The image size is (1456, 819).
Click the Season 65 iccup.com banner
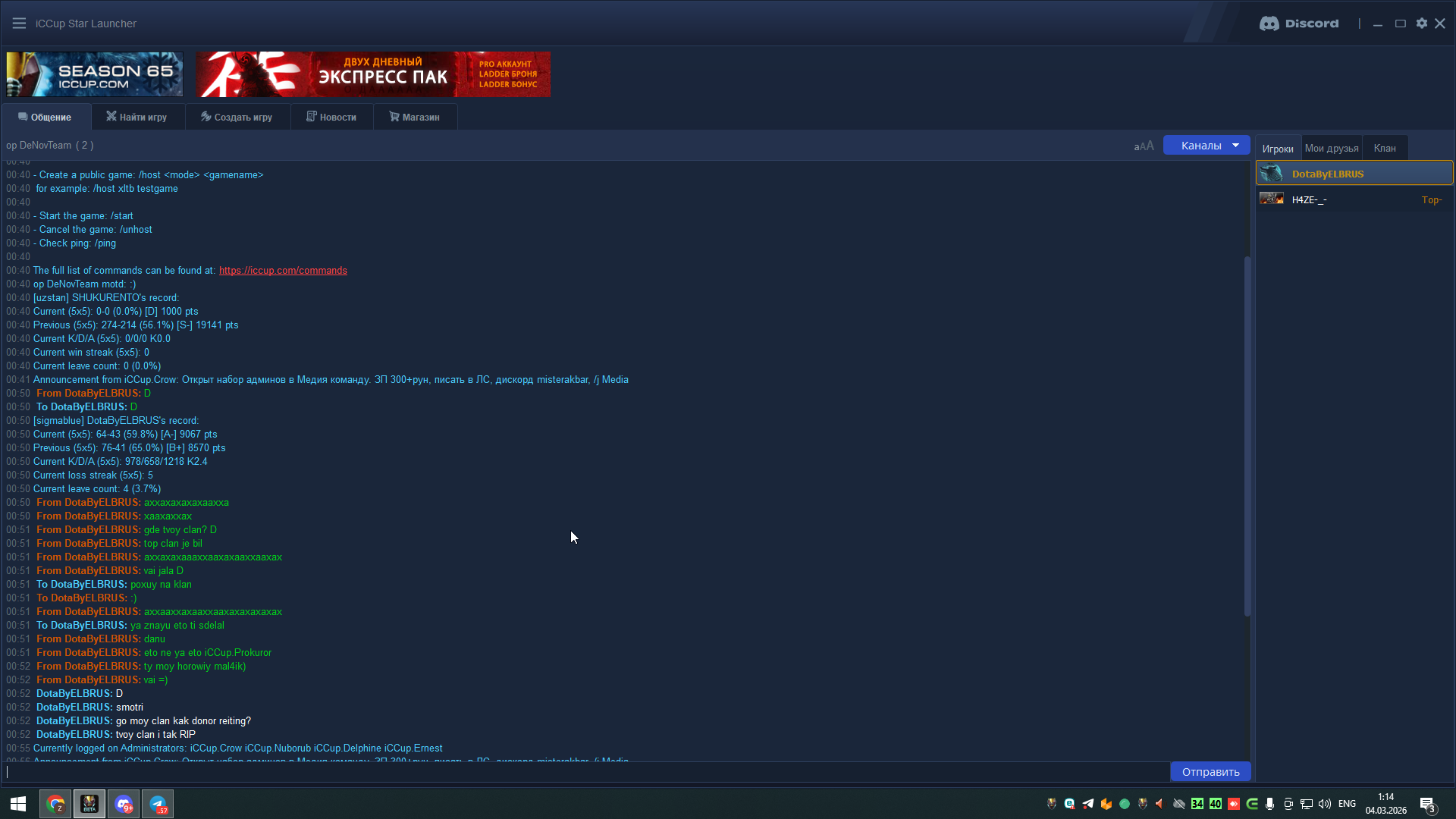(x=95, y=74)
